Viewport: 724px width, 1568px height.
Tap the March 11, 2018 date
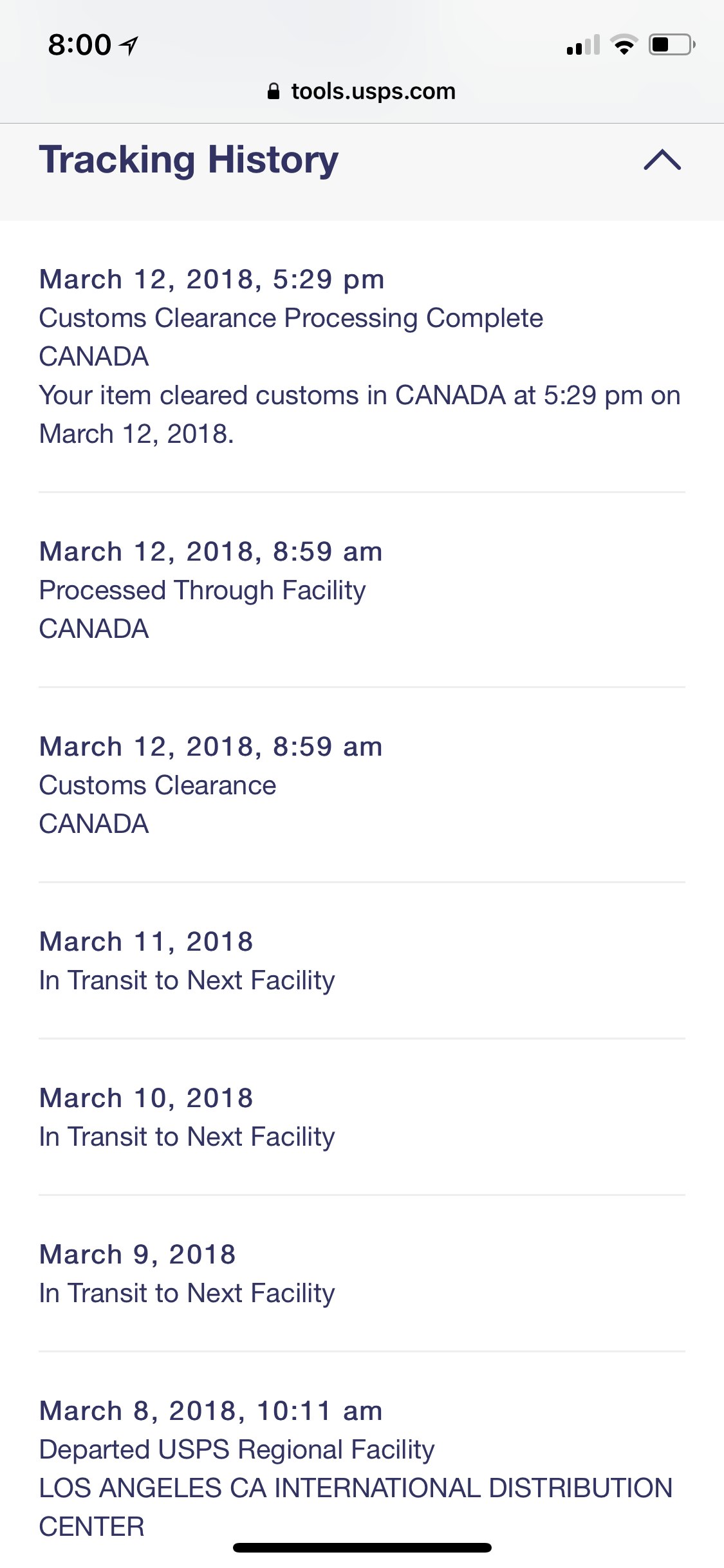[146, 942]
